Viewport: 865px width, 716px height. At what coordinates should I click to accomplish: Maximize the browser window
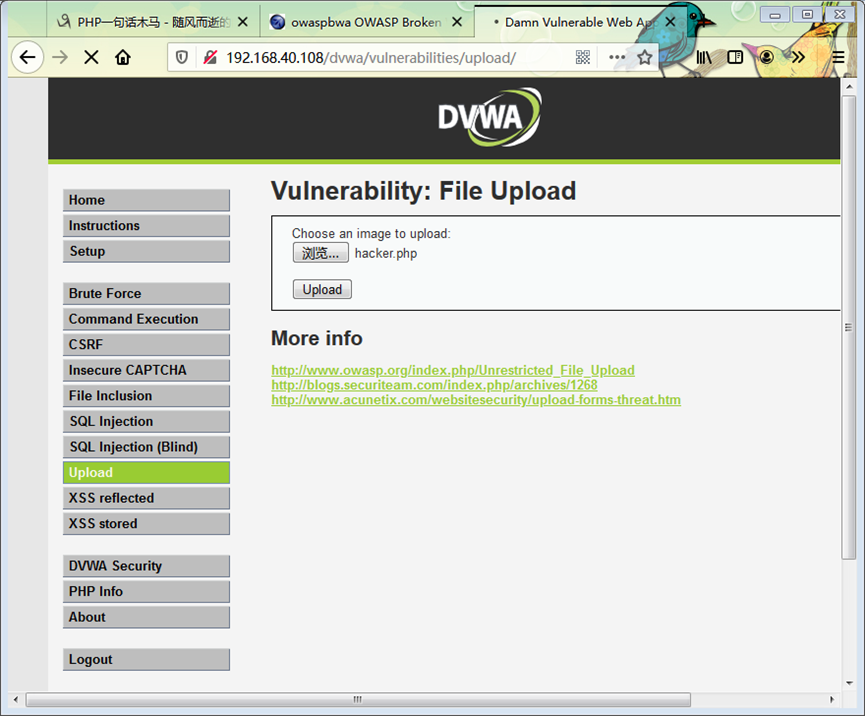point(807,14)
